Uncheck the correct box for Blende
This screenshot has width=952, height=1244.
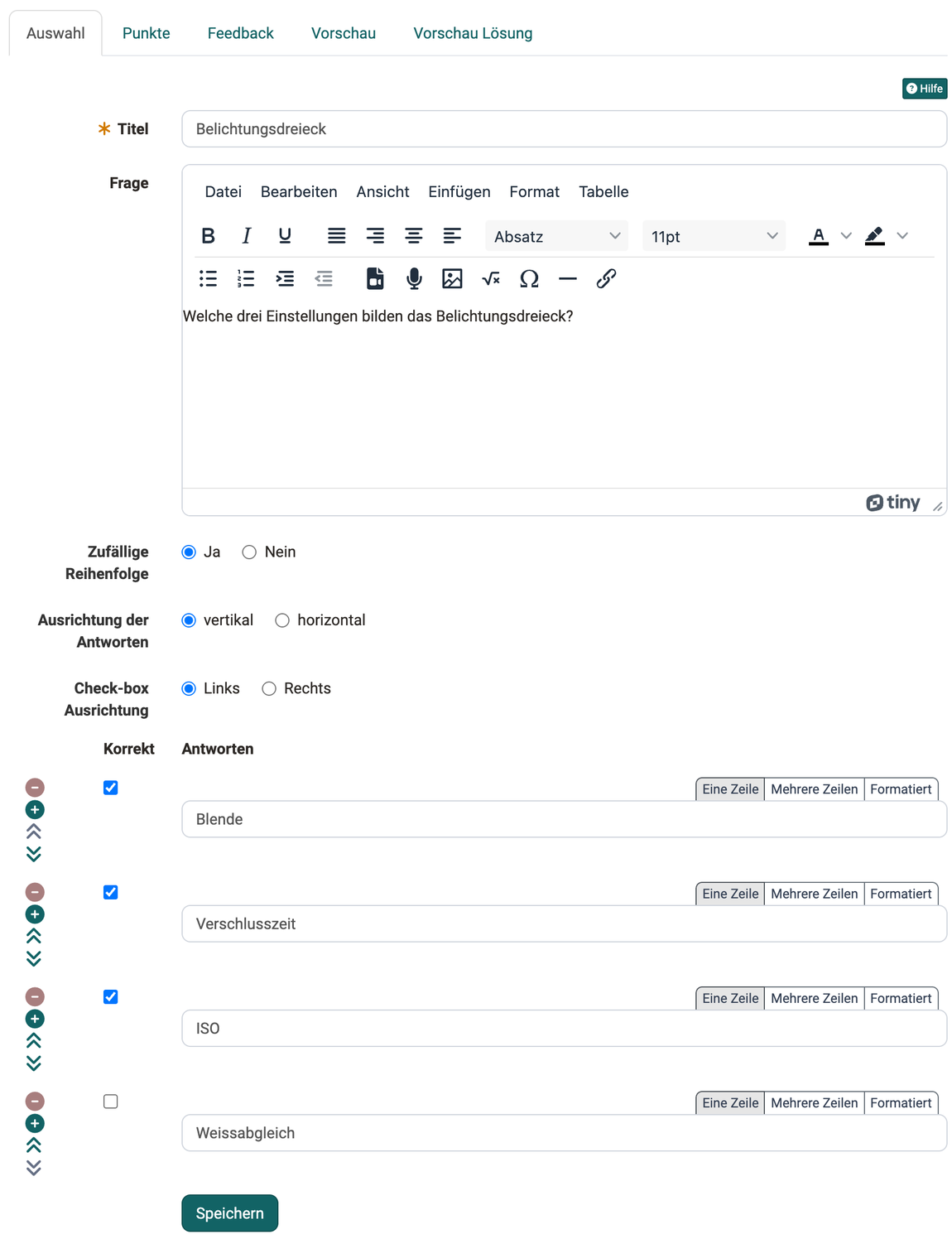click(x=111, y=788)
